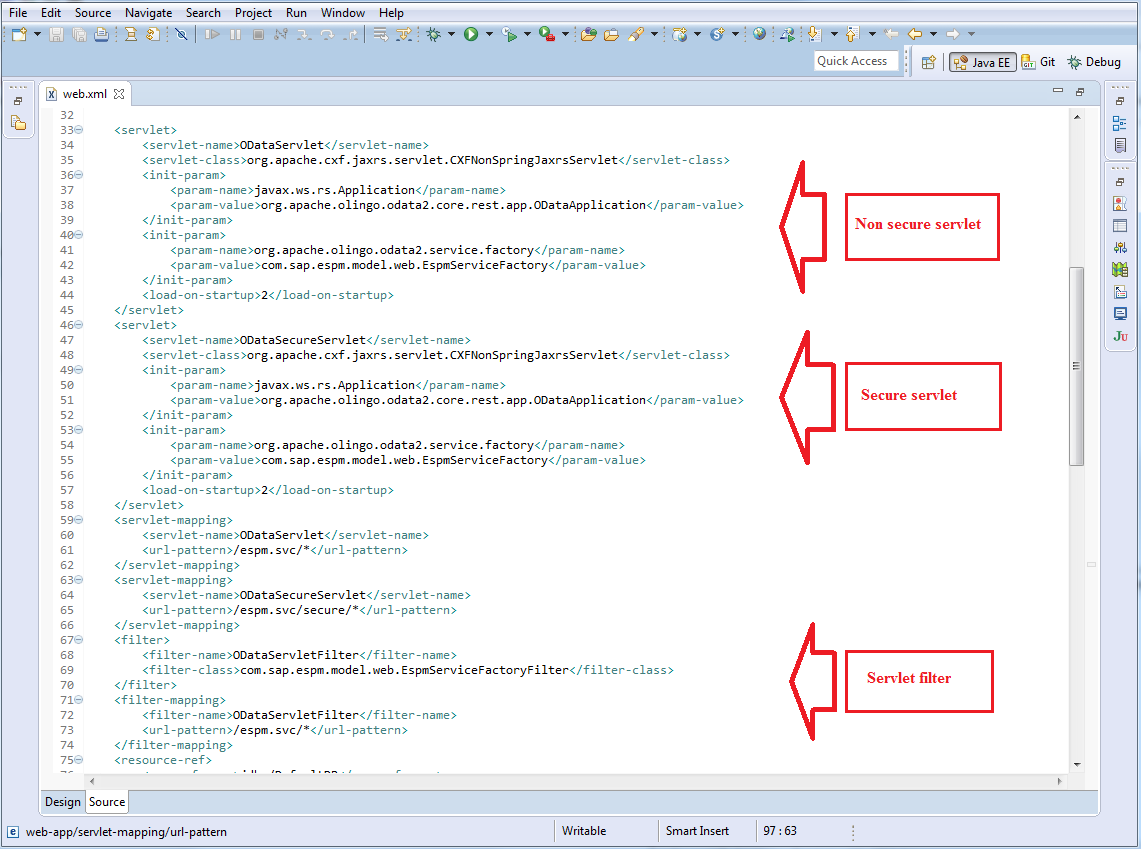The height and width of the screenshot is (851, 1141).
Task: Open the Run launch dropdown arrow
Action: pos(489,34)
